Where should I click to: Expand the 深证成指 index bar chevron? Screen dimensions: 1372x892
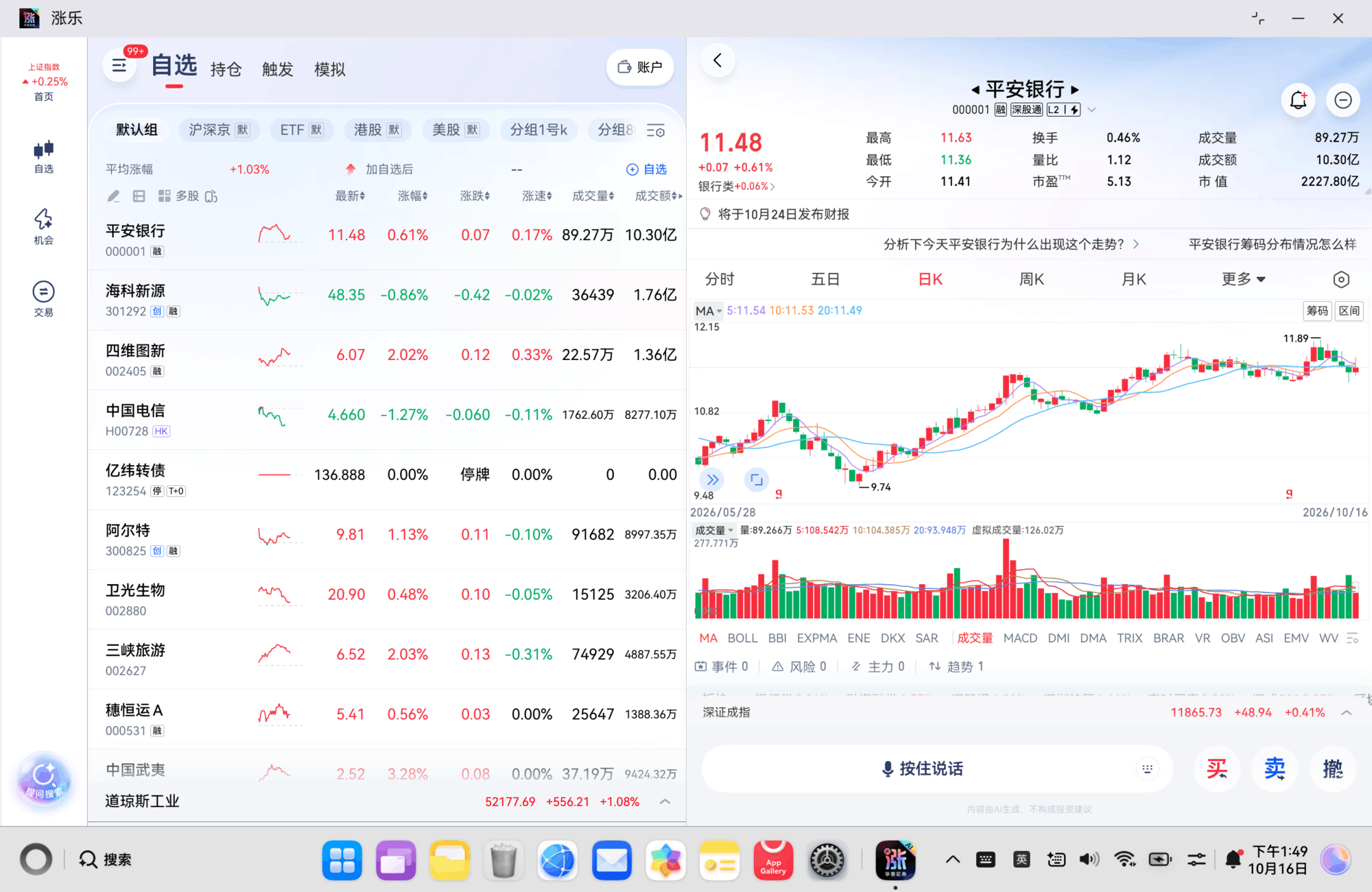coord(1347,712)
